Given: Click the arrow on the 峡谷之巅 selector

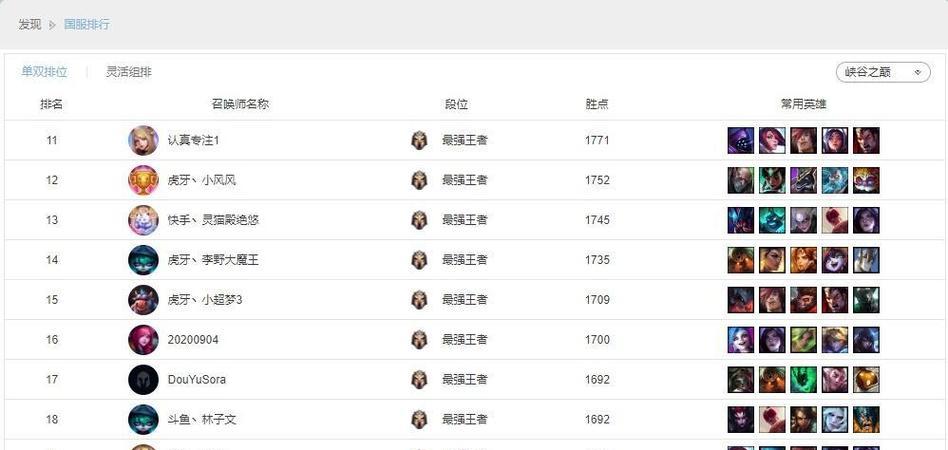Looking at the screenshot, I should pyautogui.click(x=918, y=73).
